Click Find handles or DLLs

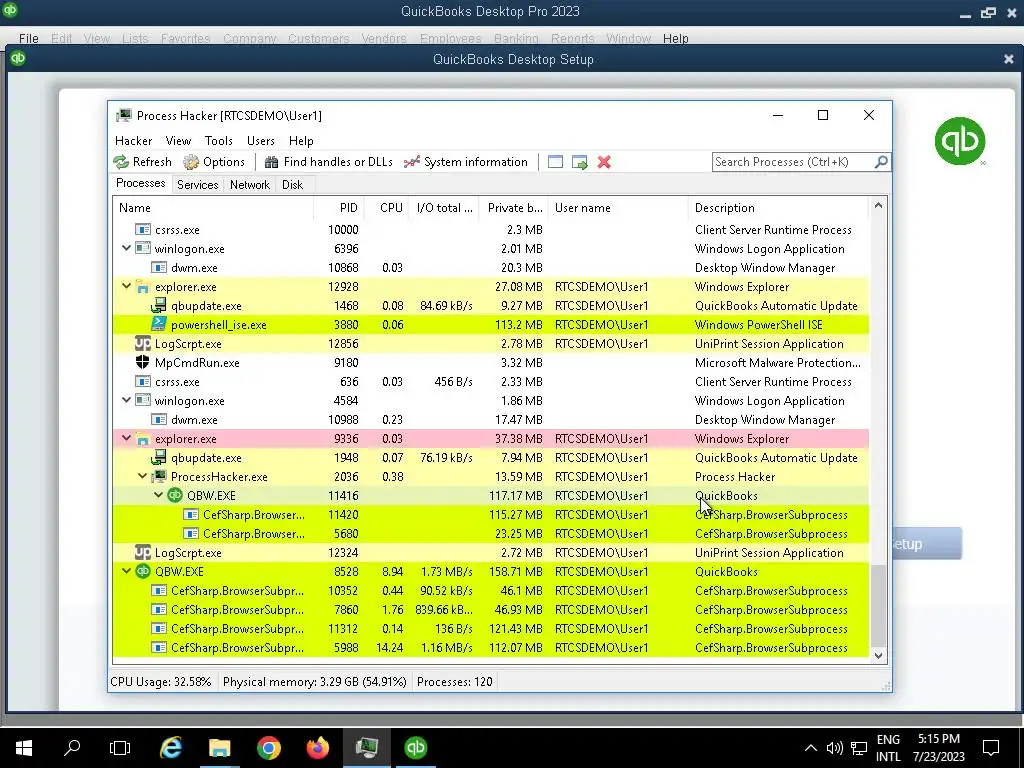pyautogui.click(x=328, y=162)
